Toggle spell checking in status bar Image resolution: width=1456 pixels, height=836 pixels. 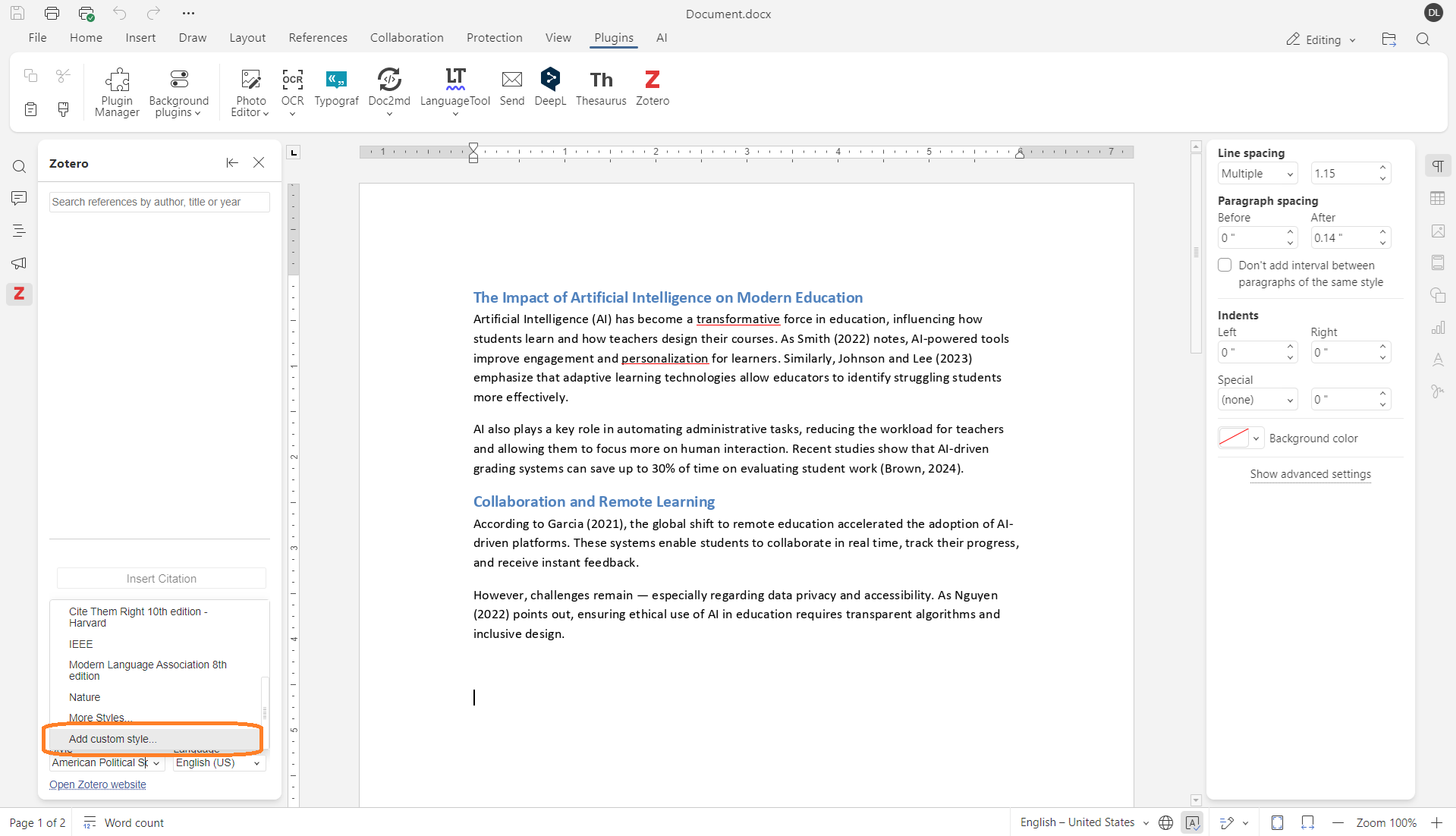pos(1193,822)
